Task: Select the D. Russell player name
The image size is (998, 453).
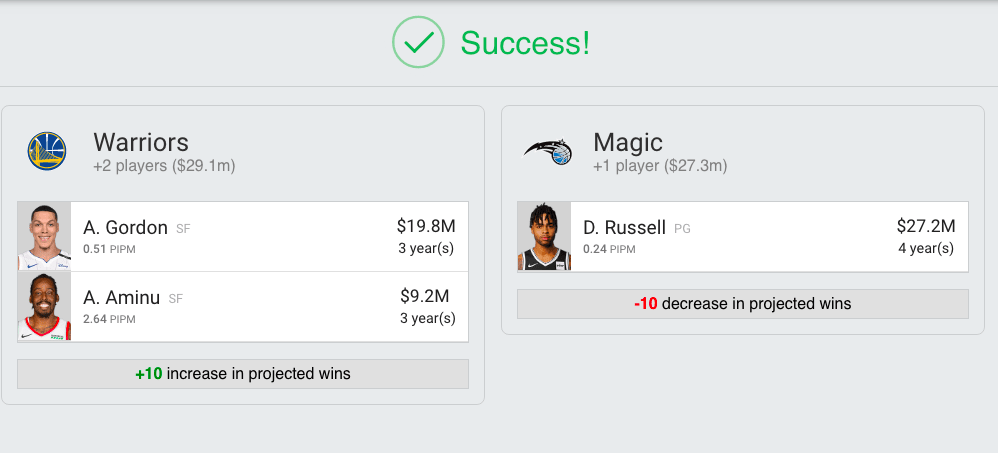Action: click(x=624, y=228)
